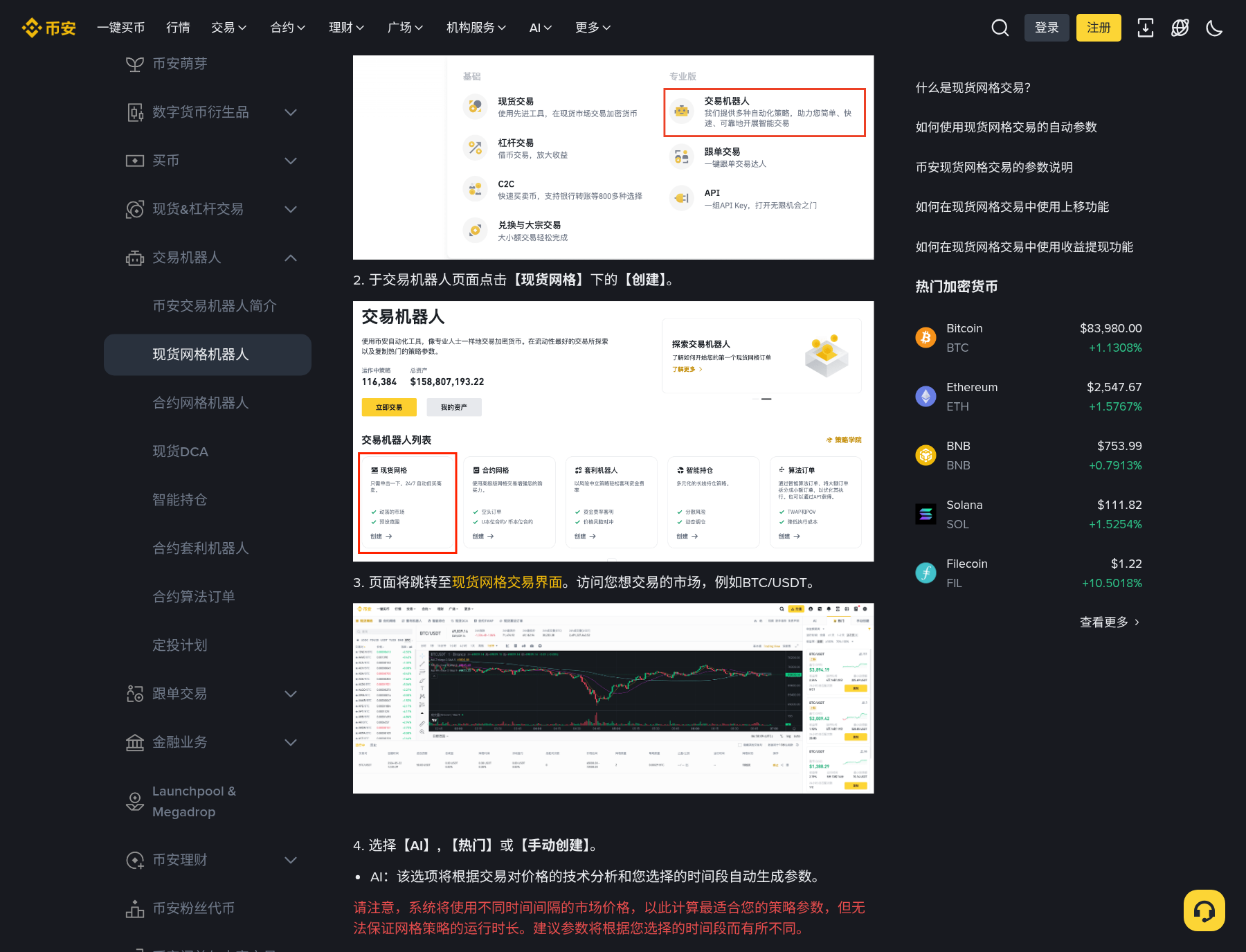Collapse the 交易机器人 section chevron

pos(291,258)
